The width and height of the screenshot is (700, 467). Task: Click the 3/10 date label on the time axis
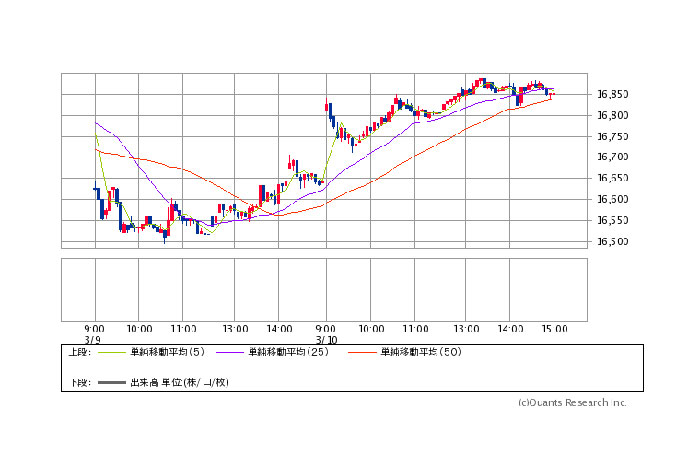[x=327, y=338]
